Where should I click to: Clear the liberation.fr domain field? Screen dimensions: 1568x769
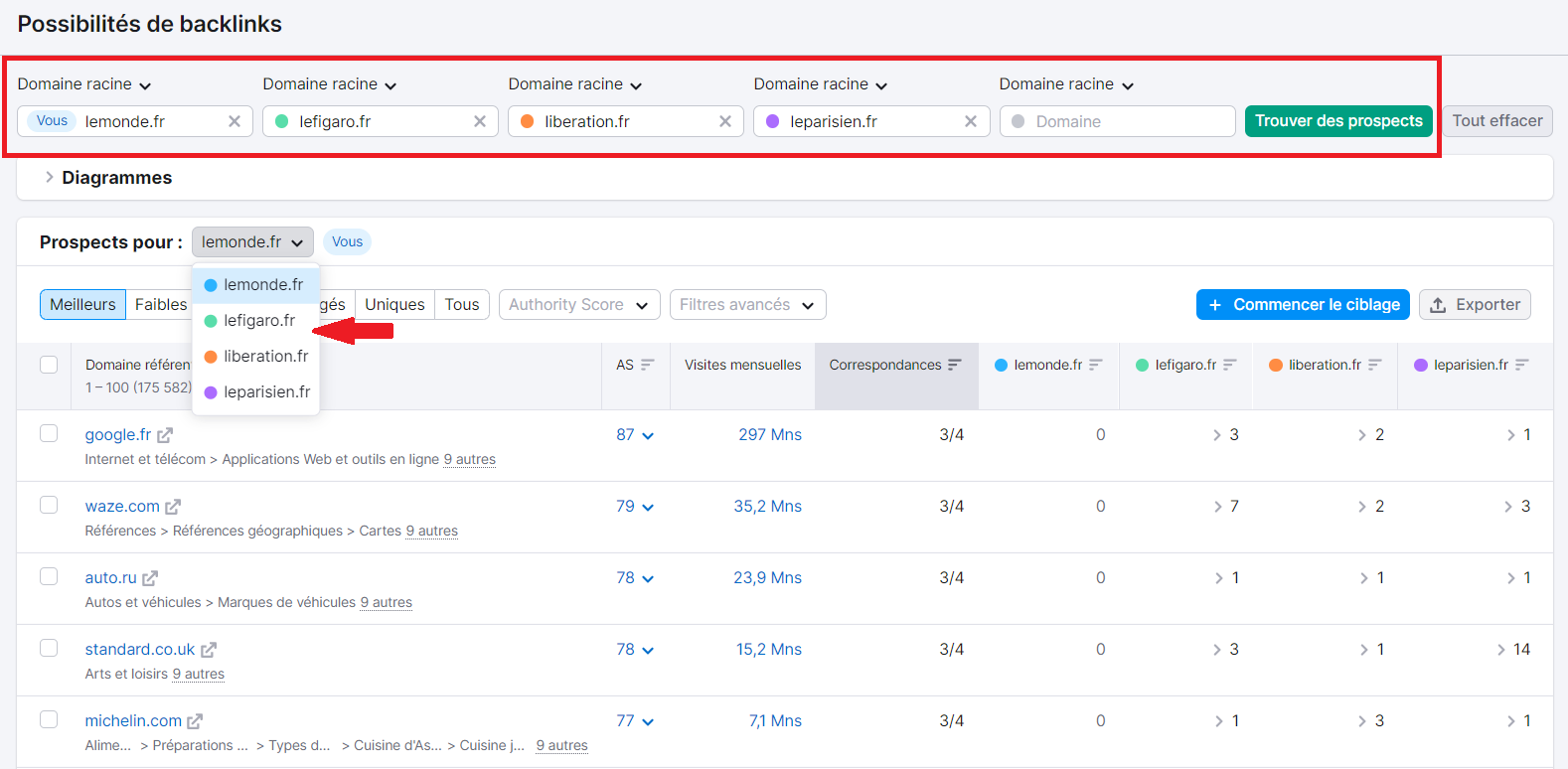(725, 121)
